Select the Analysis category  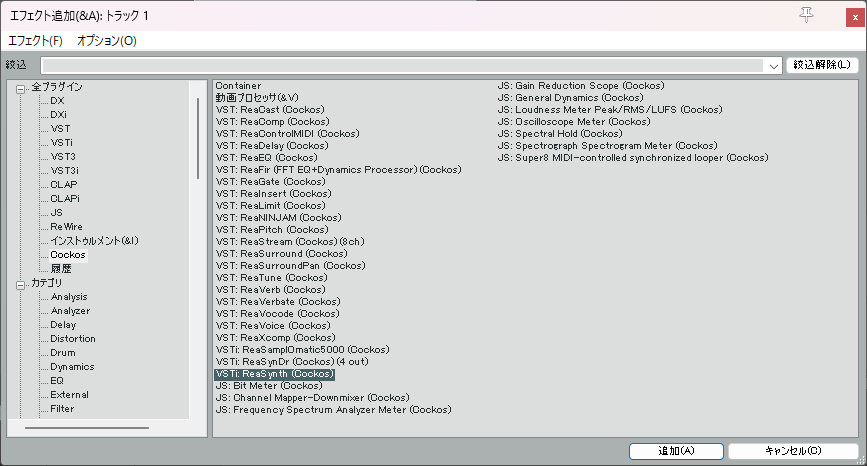[x=69, y=297]
